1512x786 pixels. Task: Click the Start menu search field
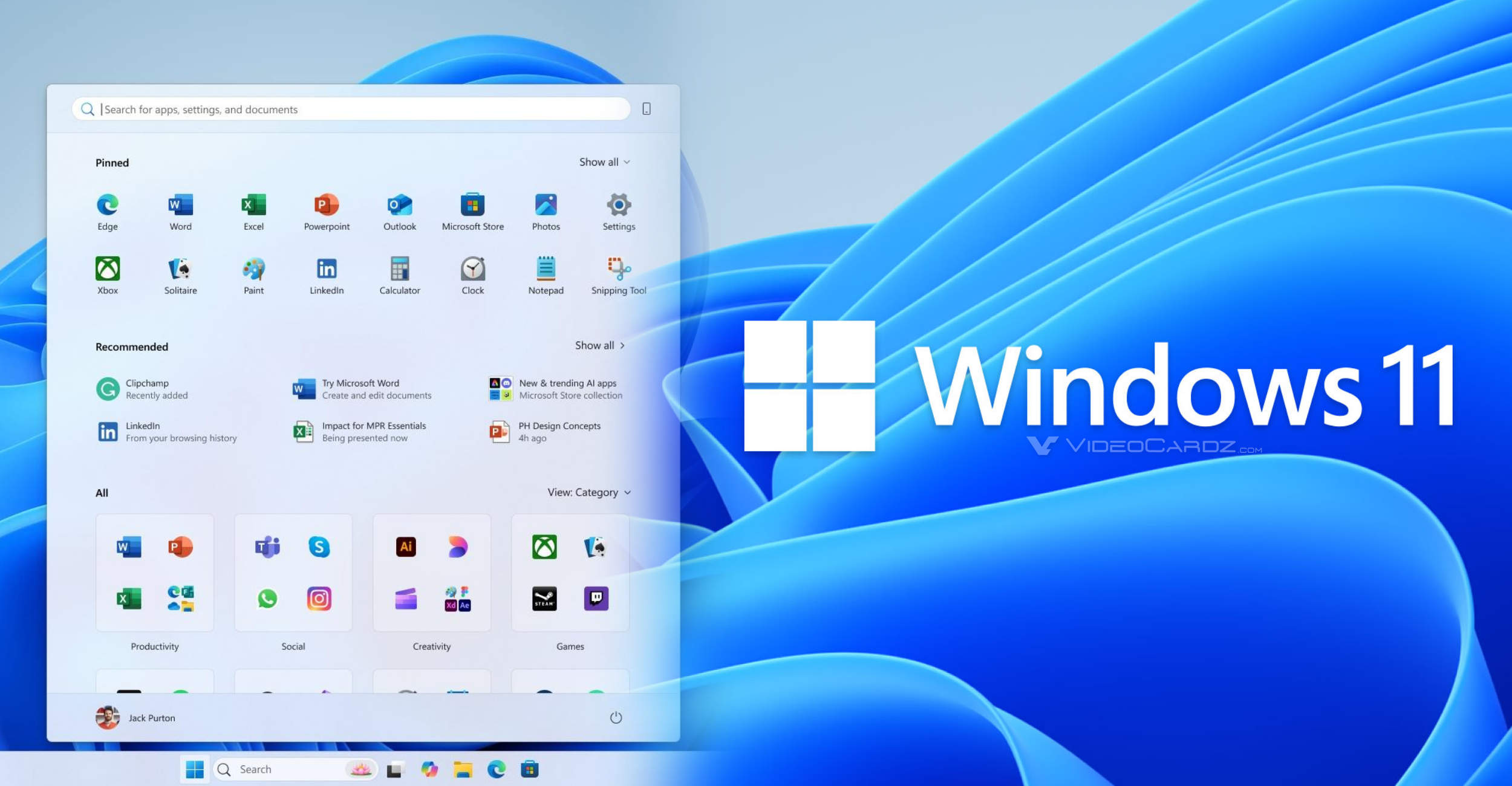coord(351,109)
